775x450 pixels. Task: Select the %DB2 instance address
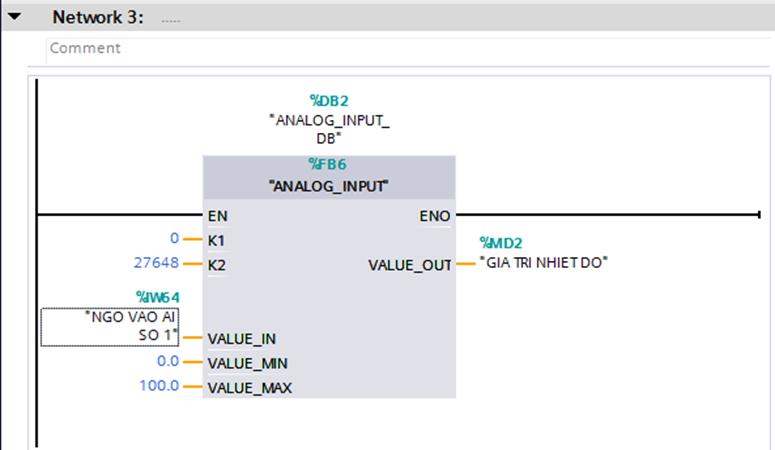[329, 100]
